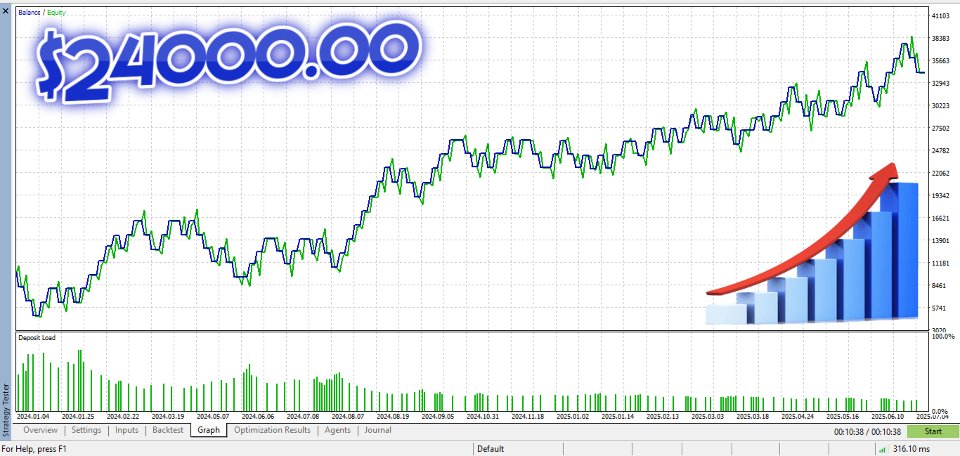This screenshot has width=960, height=456.
Task: Click the 38383 axis value
Action: tap(940, 38)
